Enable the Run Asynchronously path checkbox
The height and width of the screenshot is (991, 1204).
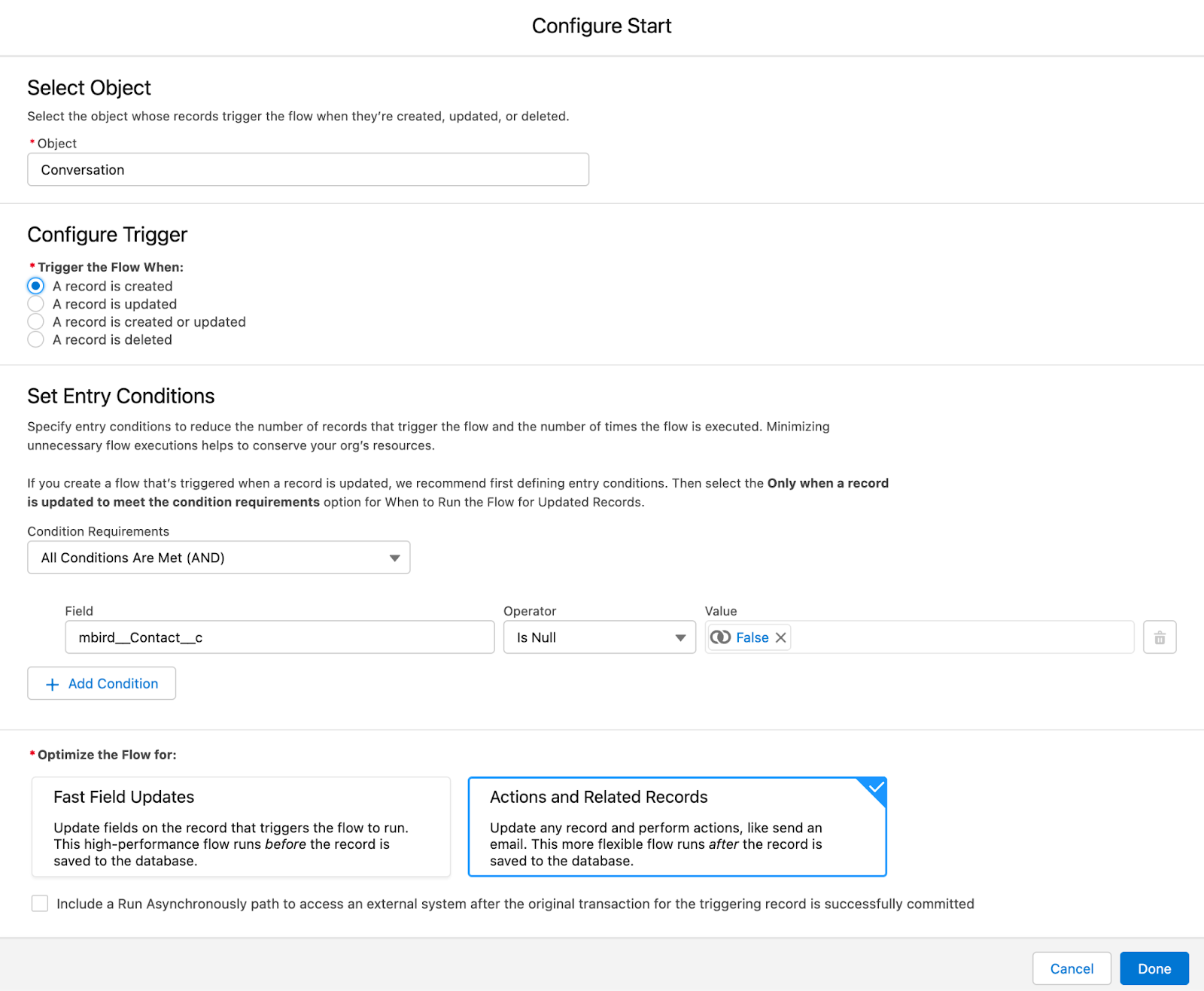(x=40, y=903)
